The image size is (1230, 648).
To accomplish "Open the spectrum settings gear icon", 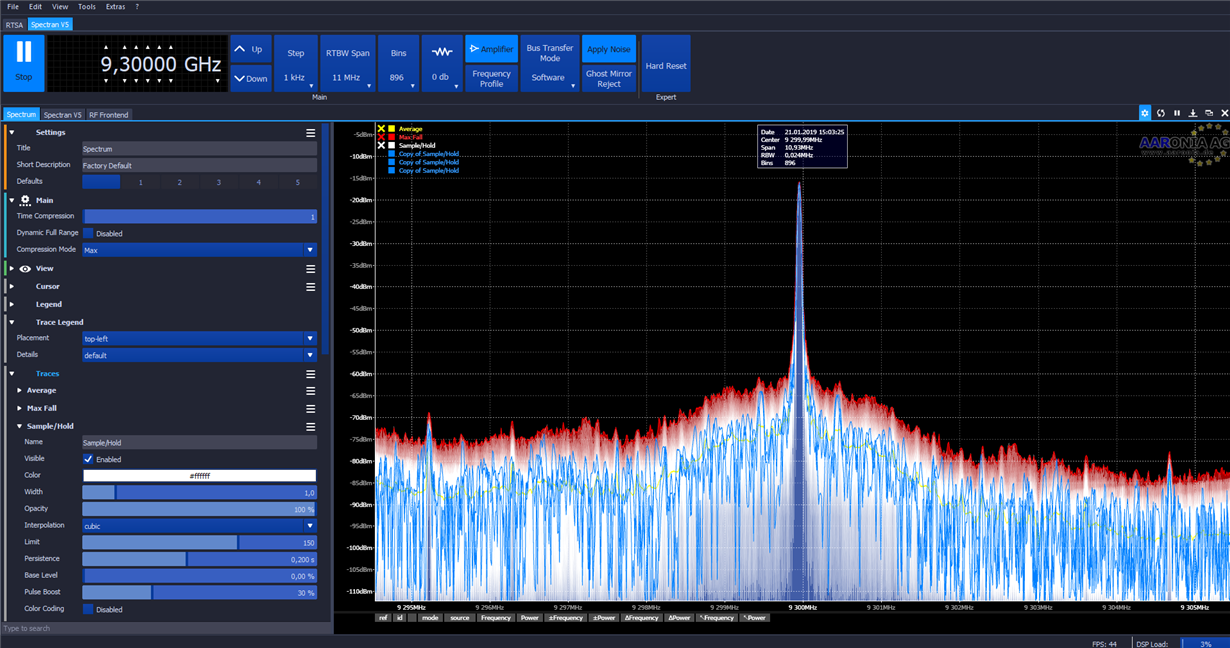I will [1145, 113].
